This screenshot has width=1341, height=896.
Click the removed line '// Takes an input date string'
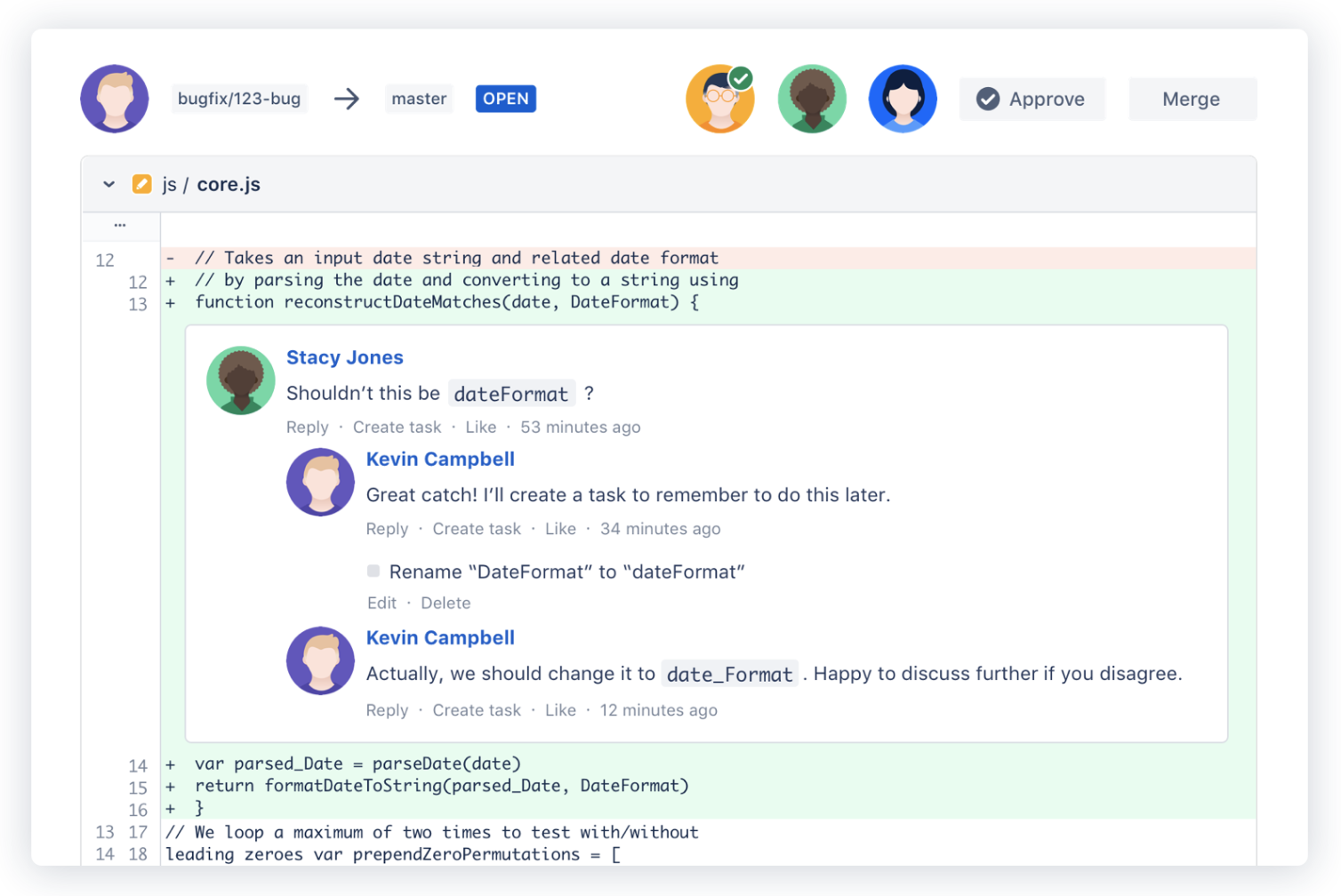709,258
